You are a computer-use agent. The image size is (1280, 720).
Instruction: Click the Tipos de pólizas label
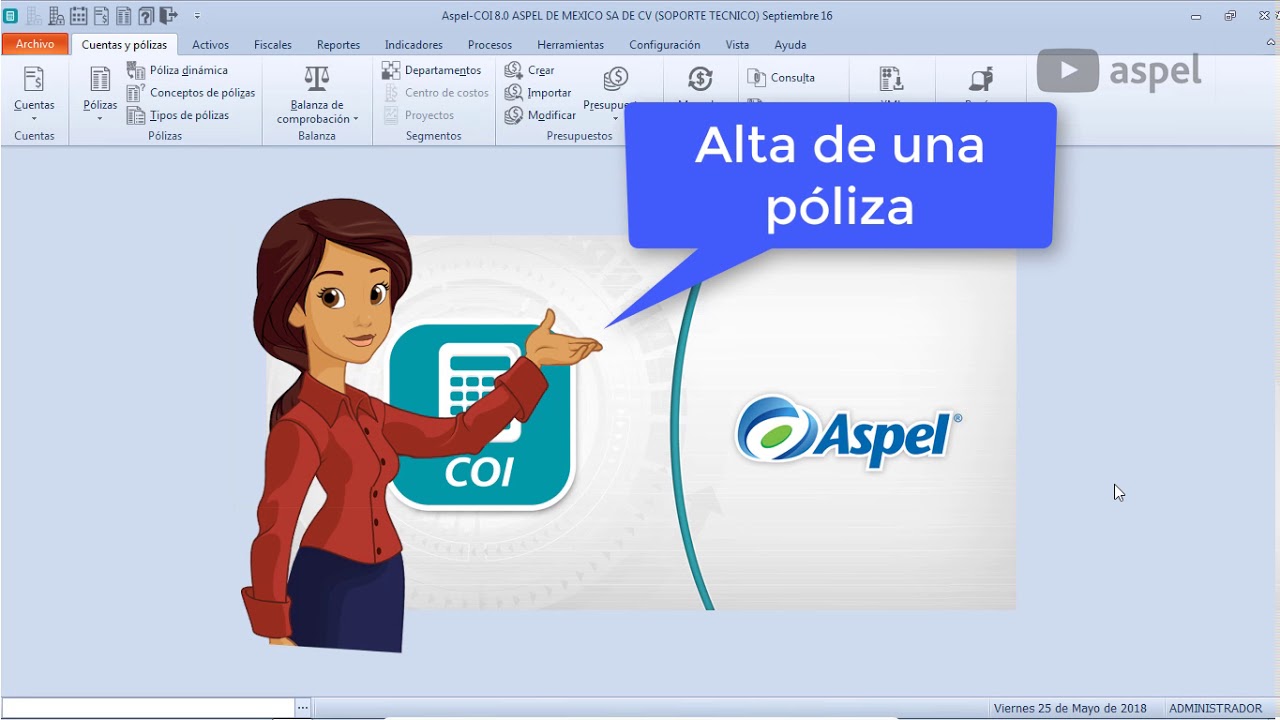coord(189,115)
